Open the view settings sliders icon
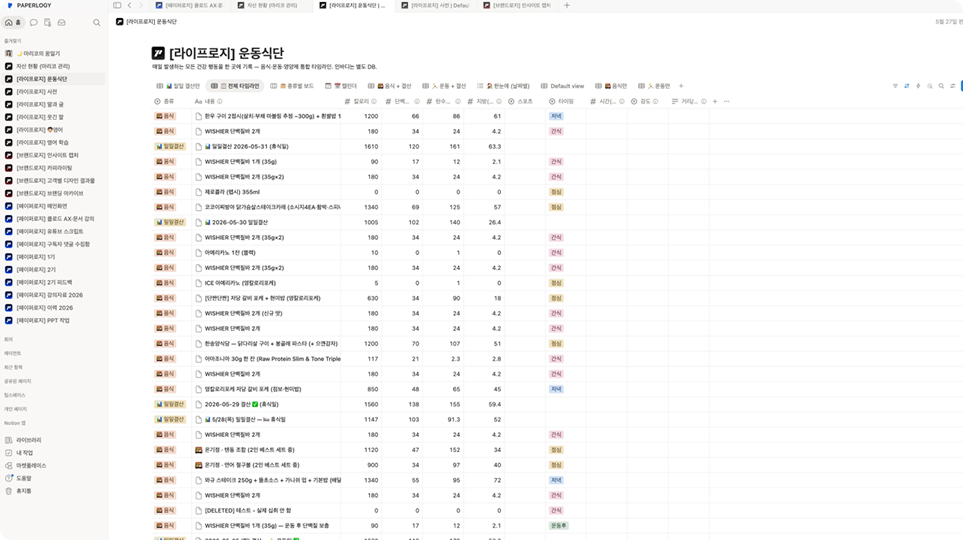Image resolution: width=963 pixels, height=540 pixels. [x=953, y=86]
